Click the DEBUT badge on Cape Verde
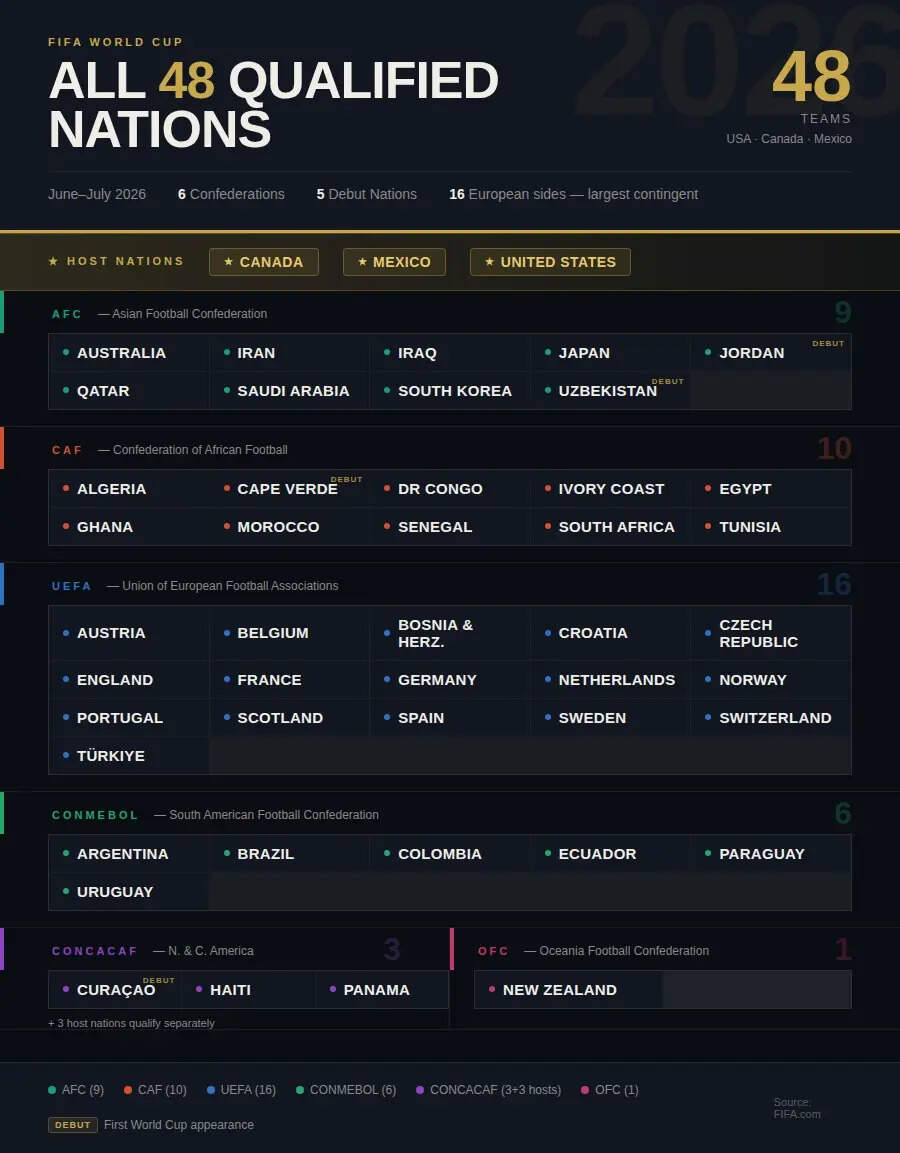900x1153 pixels. [346, 480]
